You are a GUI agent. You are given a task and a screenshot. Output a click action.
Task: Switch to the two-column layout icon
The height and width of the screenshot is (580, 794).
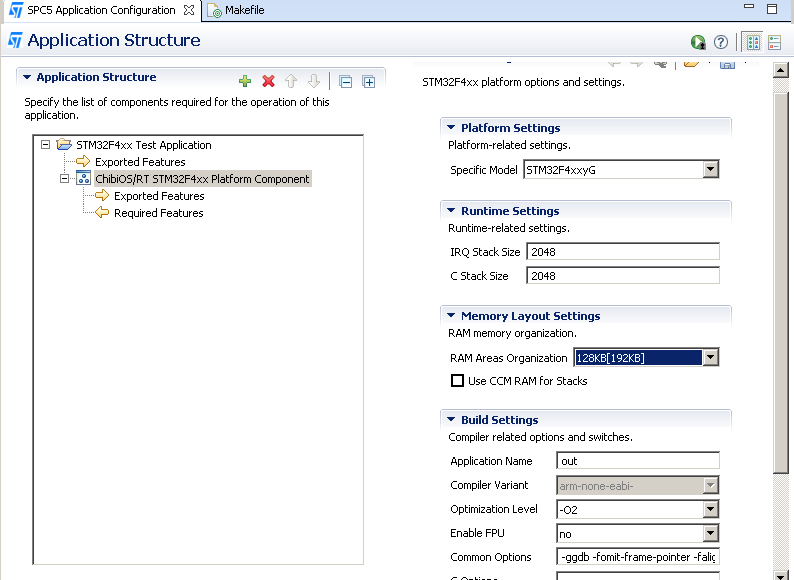753,42
